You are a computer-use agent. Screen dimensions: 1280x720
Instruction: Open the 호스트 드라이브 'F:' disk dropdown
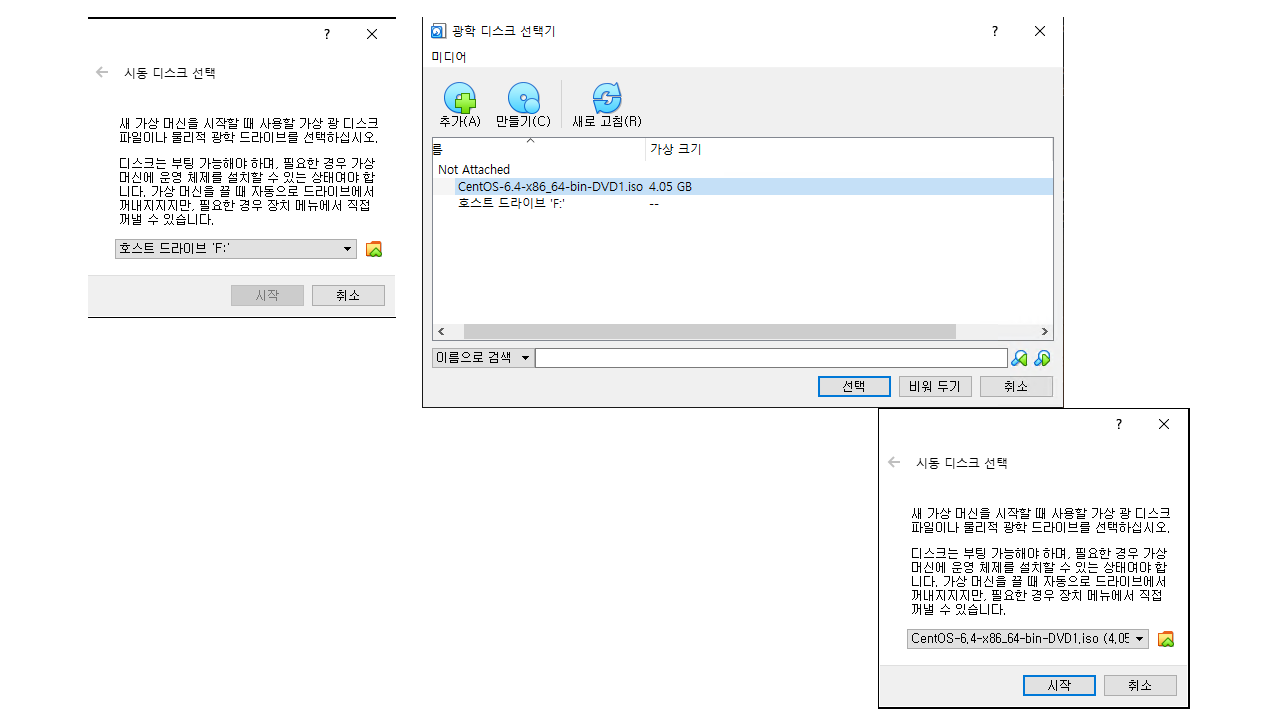point(236,249)
